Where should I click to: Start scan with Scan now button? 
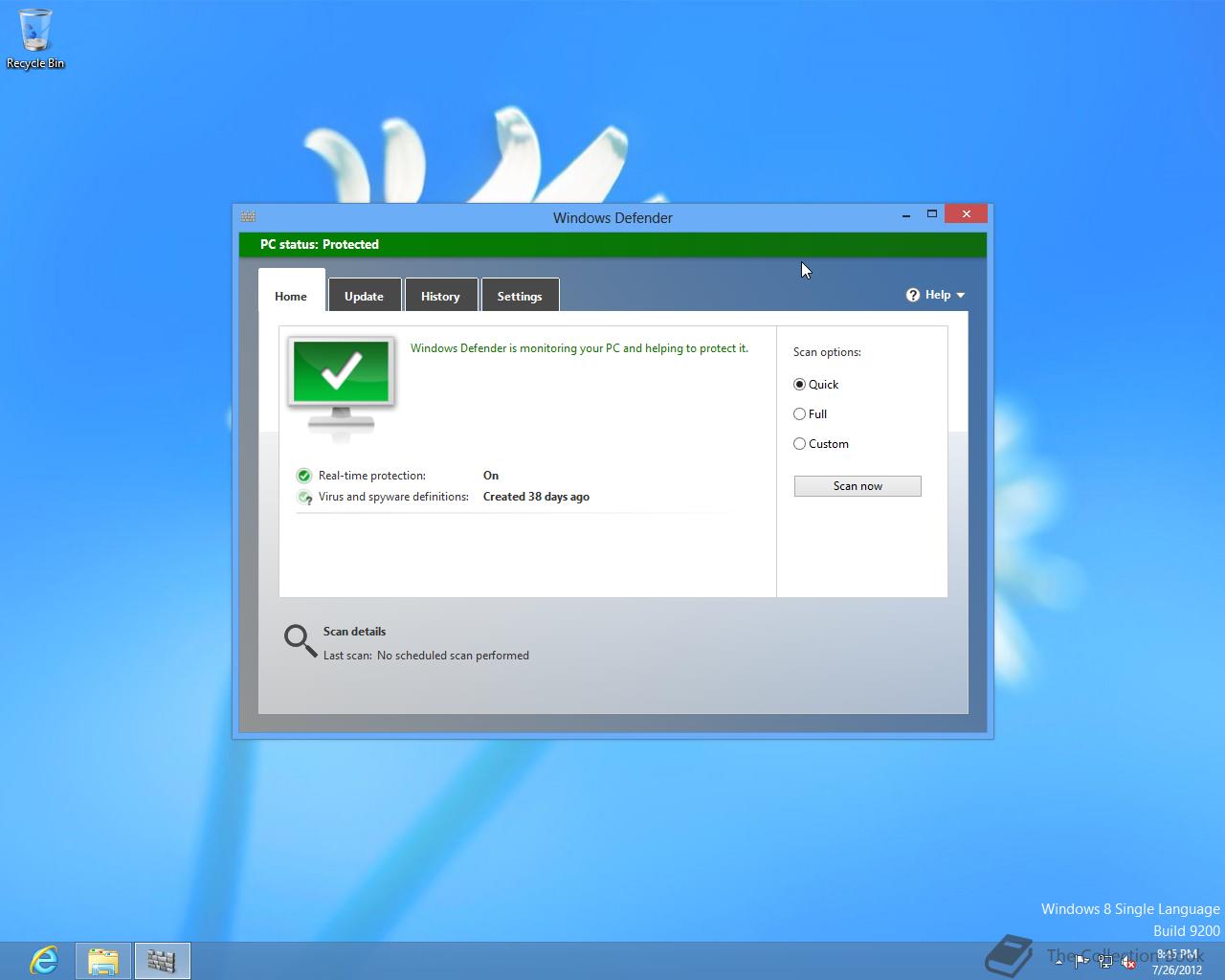pyautogui.click(x=857, y=486)
